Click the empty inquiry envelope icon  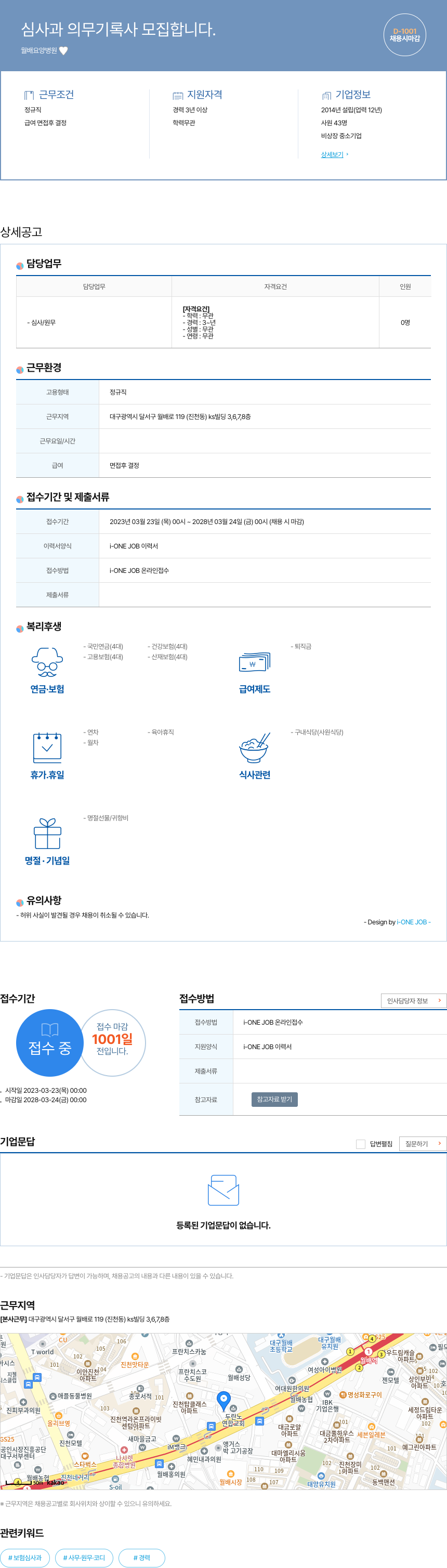(223, 1190)
